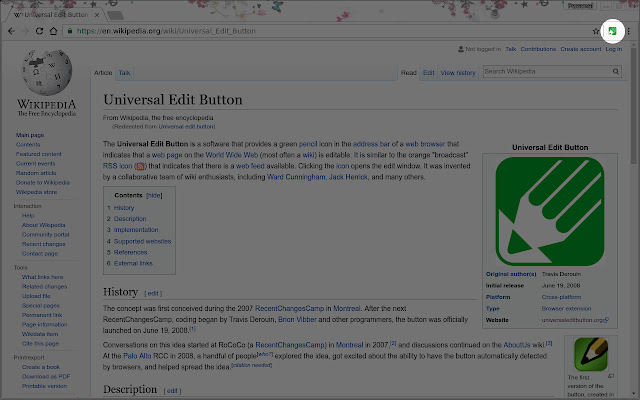Open the browser home page icon
This screenshot has height=400, width=640.
coord(53,31)
